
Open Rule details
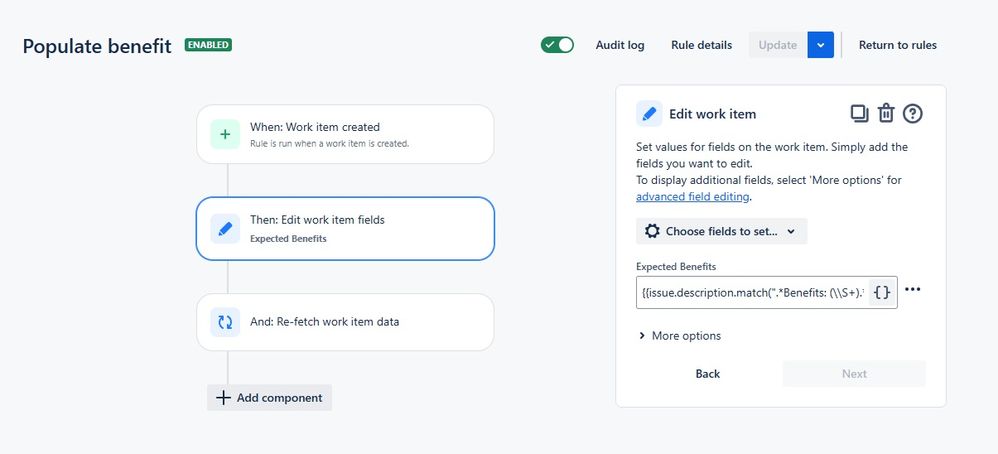701,45
